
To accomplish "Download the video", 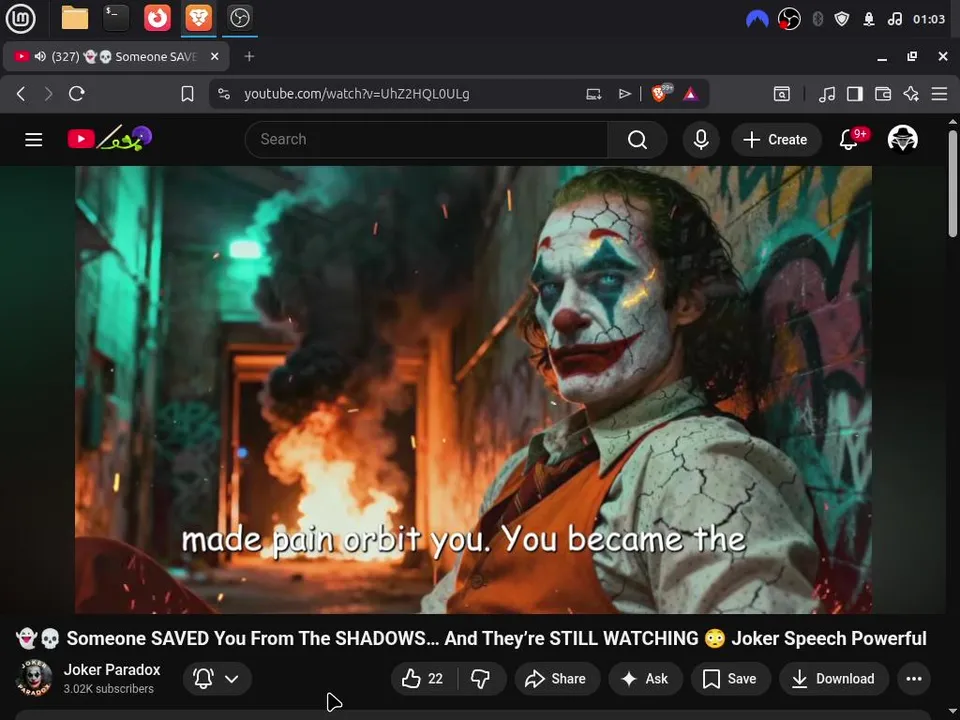I will coord(833,678).
